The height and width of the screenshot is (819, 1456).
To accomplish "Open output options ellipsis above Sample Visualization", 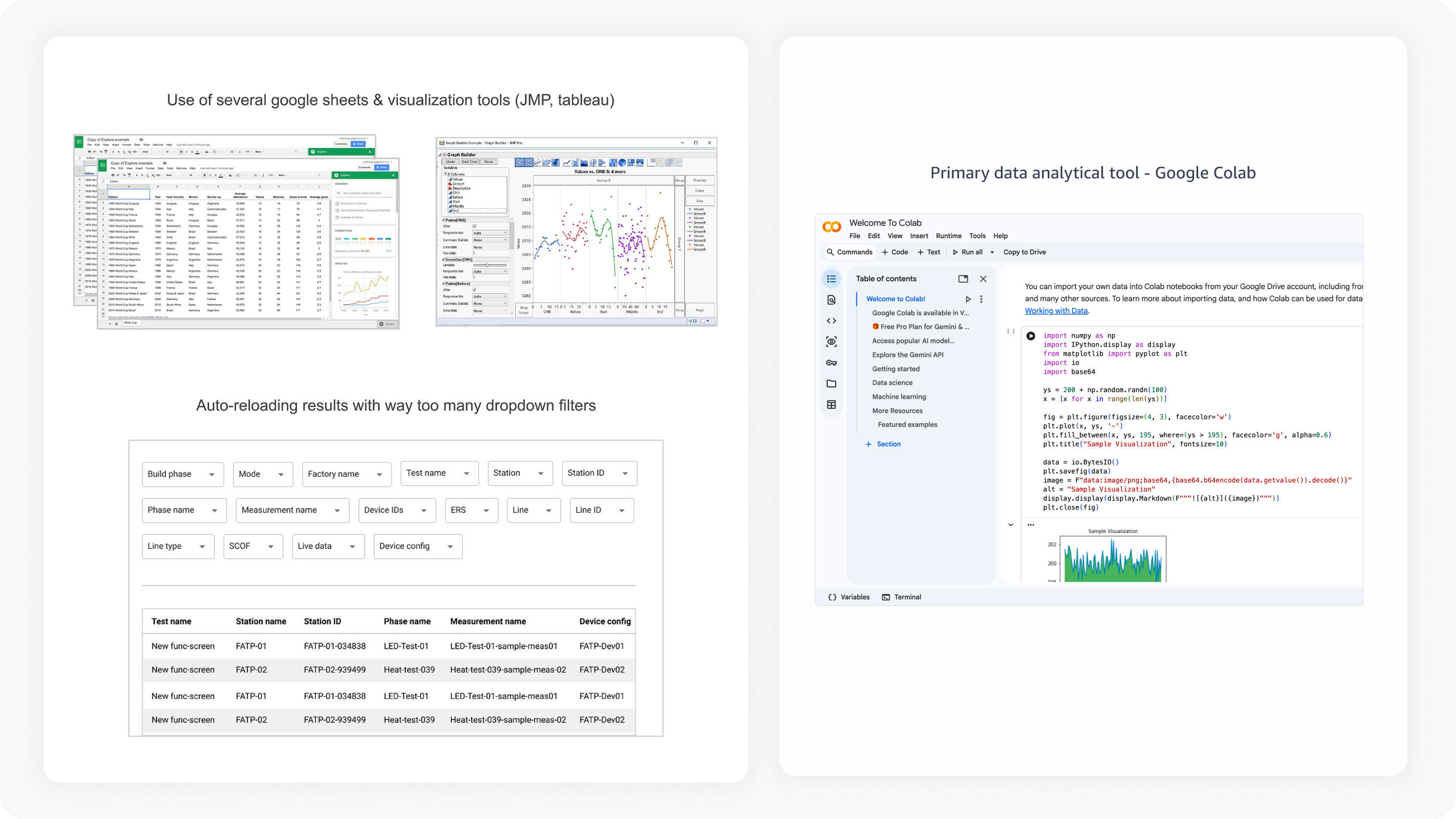I will [1031, 525].
